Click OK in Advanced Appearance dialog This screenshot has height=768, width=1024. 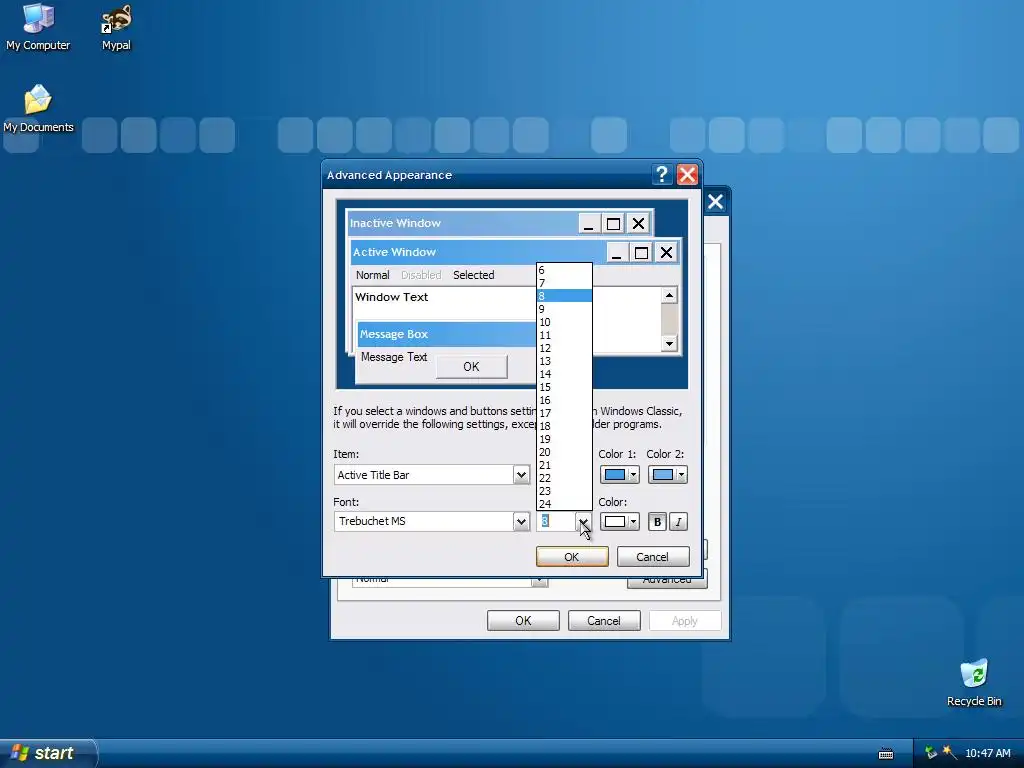tap(572, 556)
